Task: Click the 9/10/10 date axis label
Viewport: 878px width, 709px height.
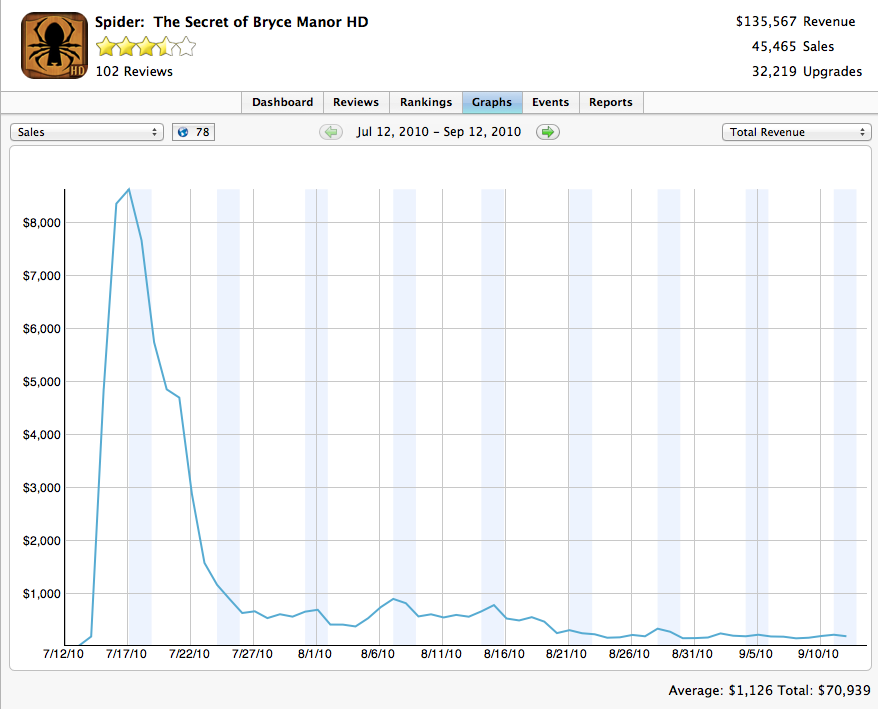Action: pyautogui.click(x=818, y=654)
